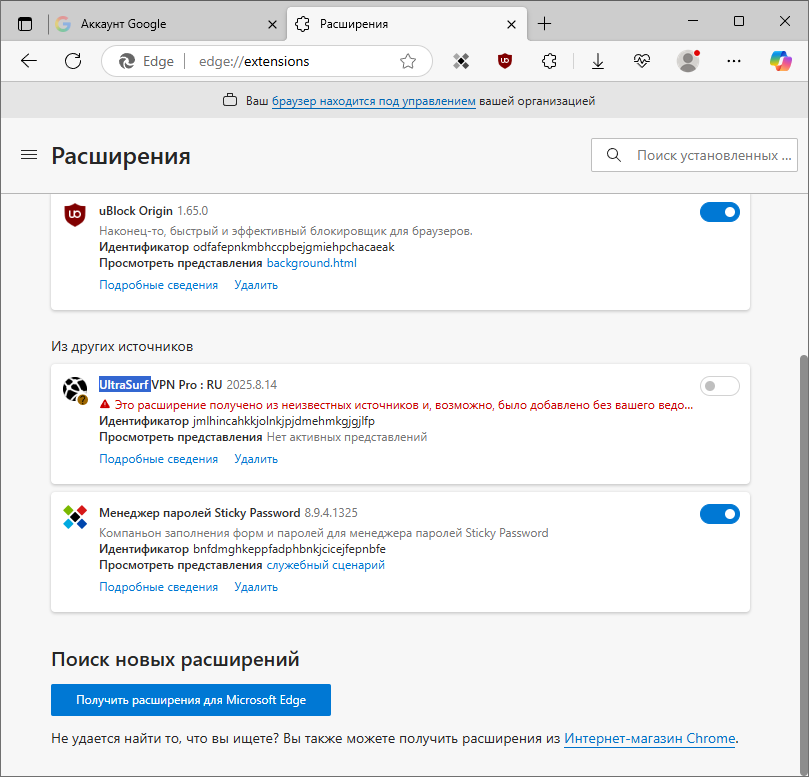Close the Расширения tab
Image resolution: width=809 pixels, height=777 pixels.
[511, 24]
